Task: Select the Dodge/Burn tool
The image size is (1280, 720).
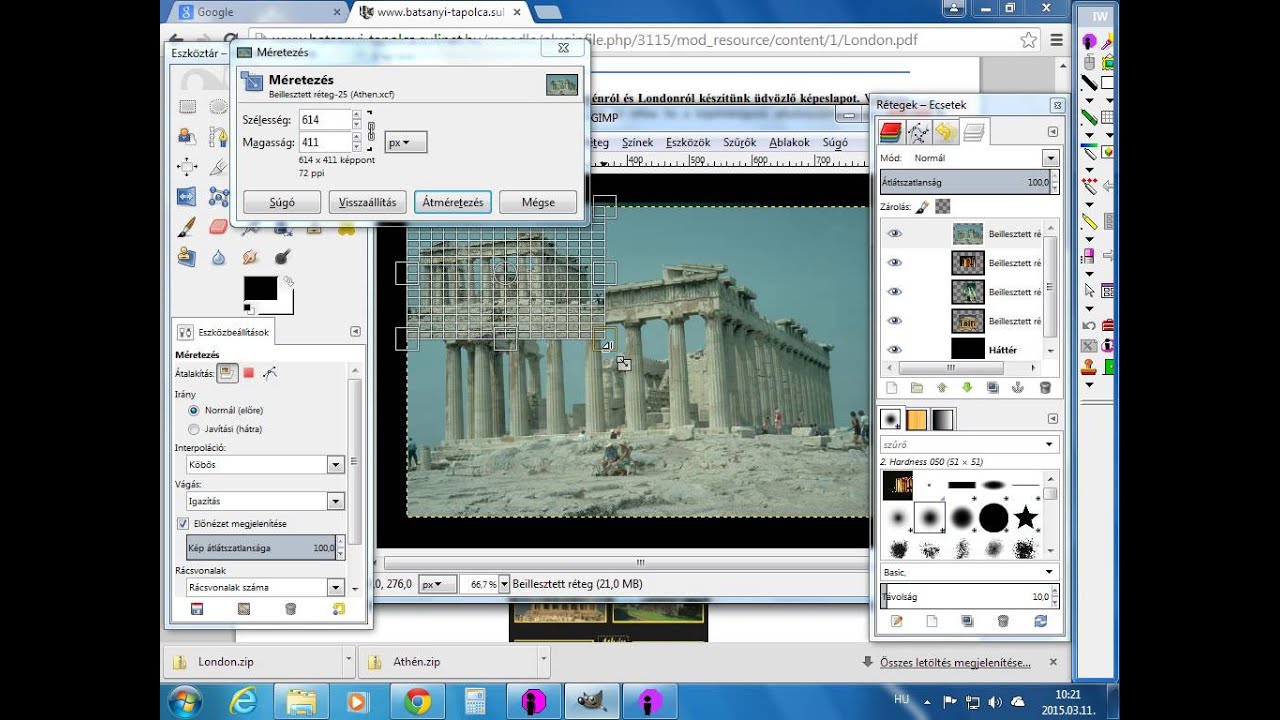Action: (282, 257)
